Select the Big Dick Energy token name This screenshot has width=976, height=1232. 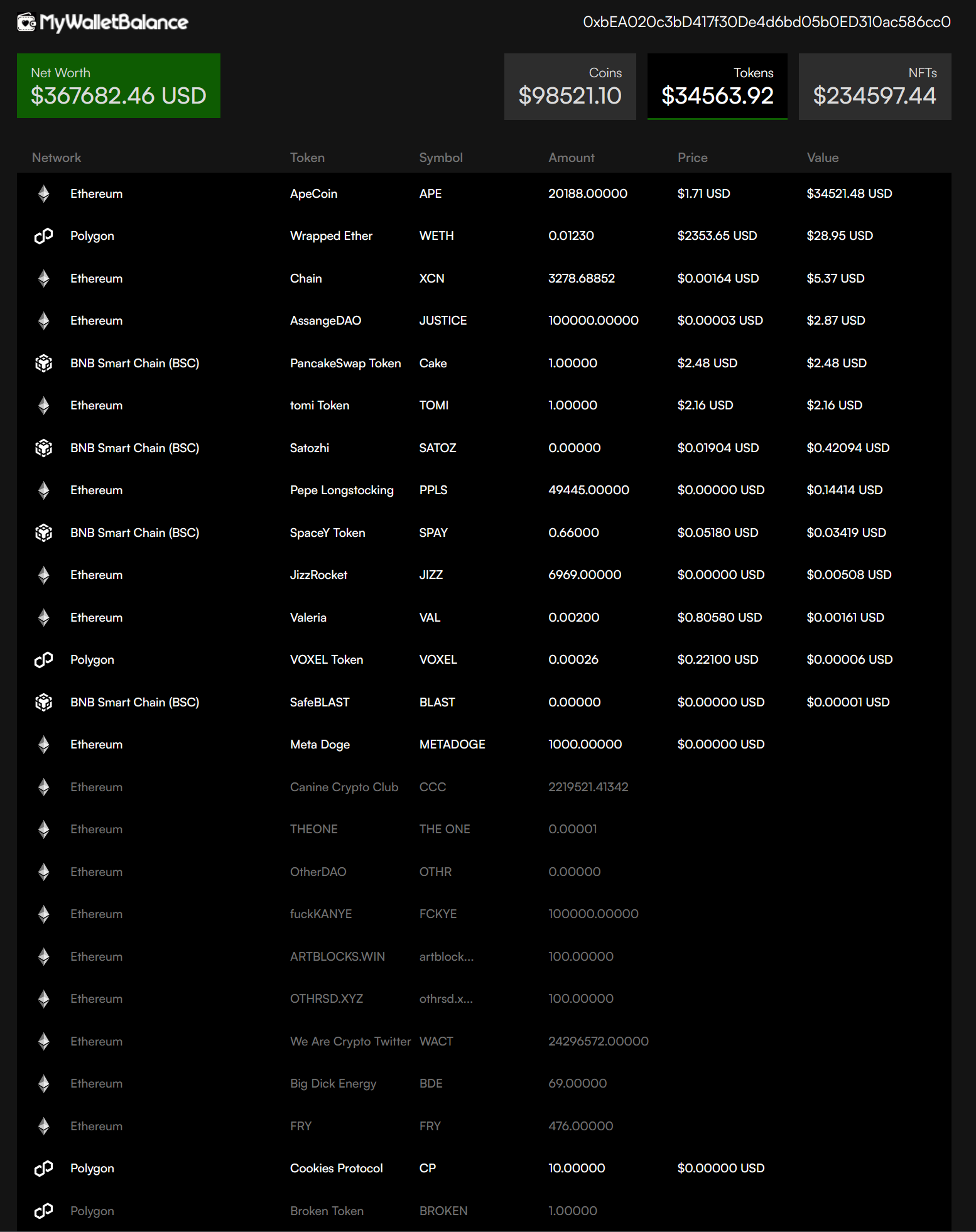(333, 1084)
